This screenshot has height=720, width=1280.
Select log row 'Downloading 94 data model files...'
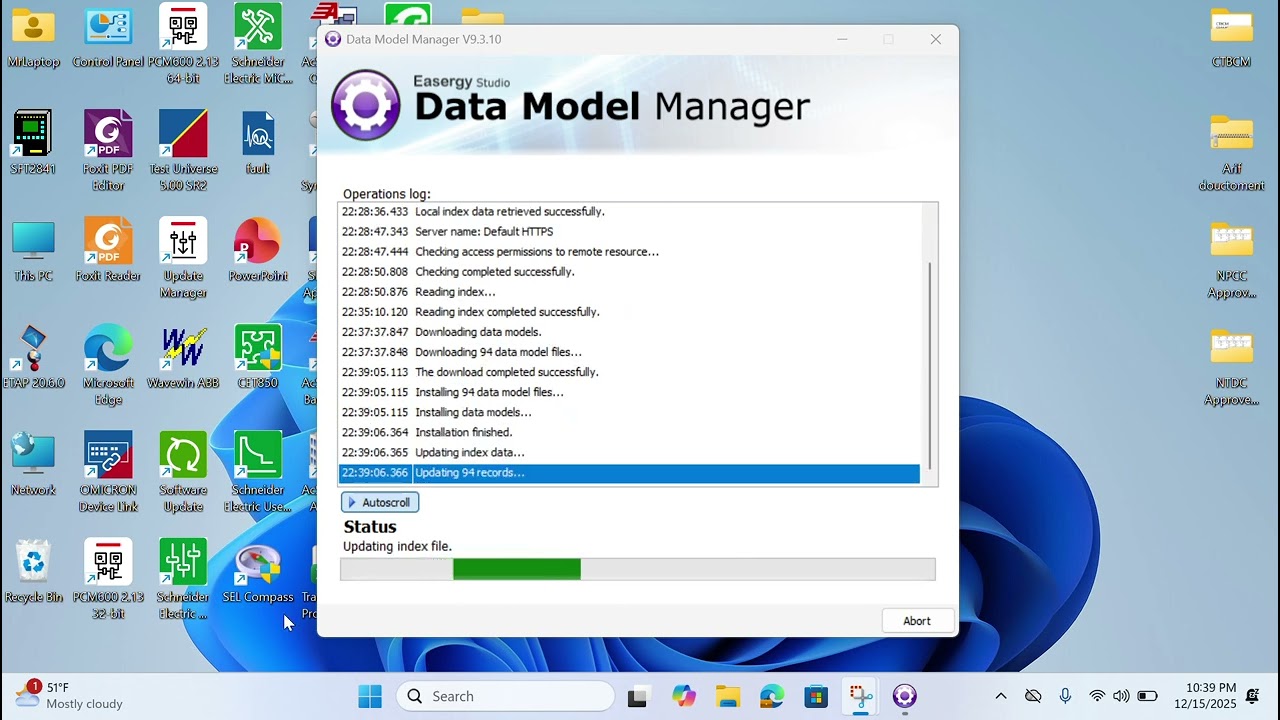point(629,352)
